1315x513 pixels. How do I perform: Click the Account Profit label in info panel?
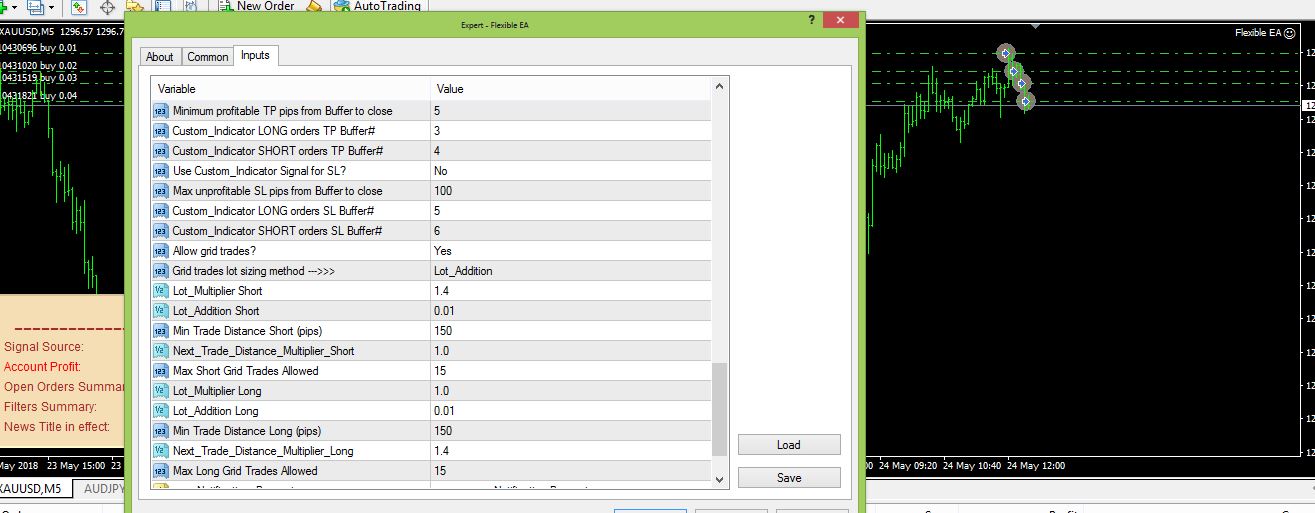(x=43, y=367)
